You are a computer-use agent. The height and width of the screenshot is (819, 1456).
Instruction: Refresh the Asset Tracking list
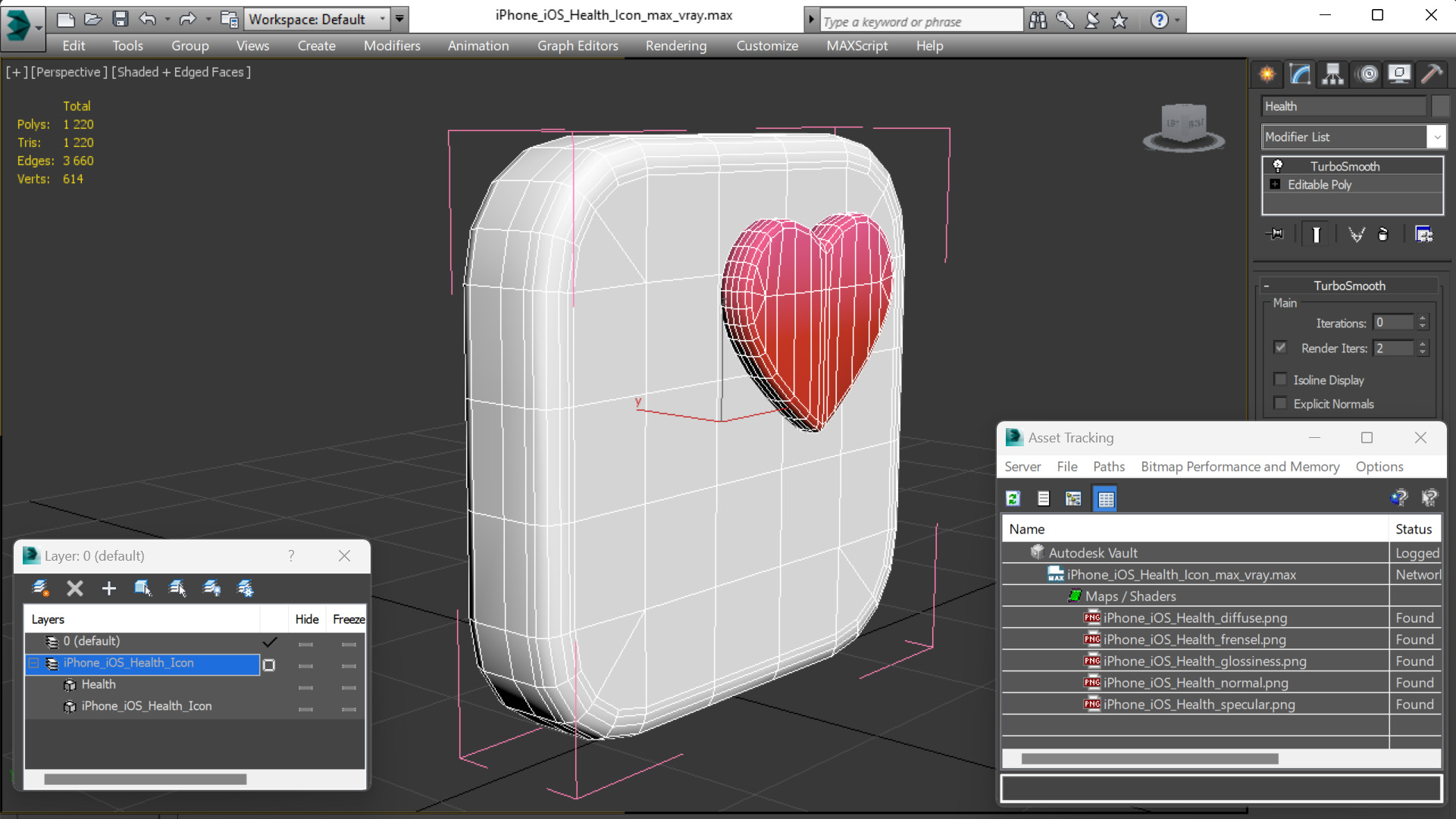point(1013,499)
